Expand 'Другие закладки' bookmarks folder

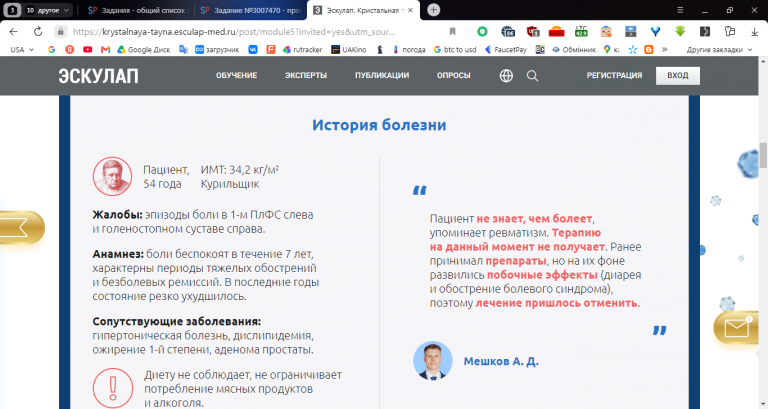pos(719,49)
